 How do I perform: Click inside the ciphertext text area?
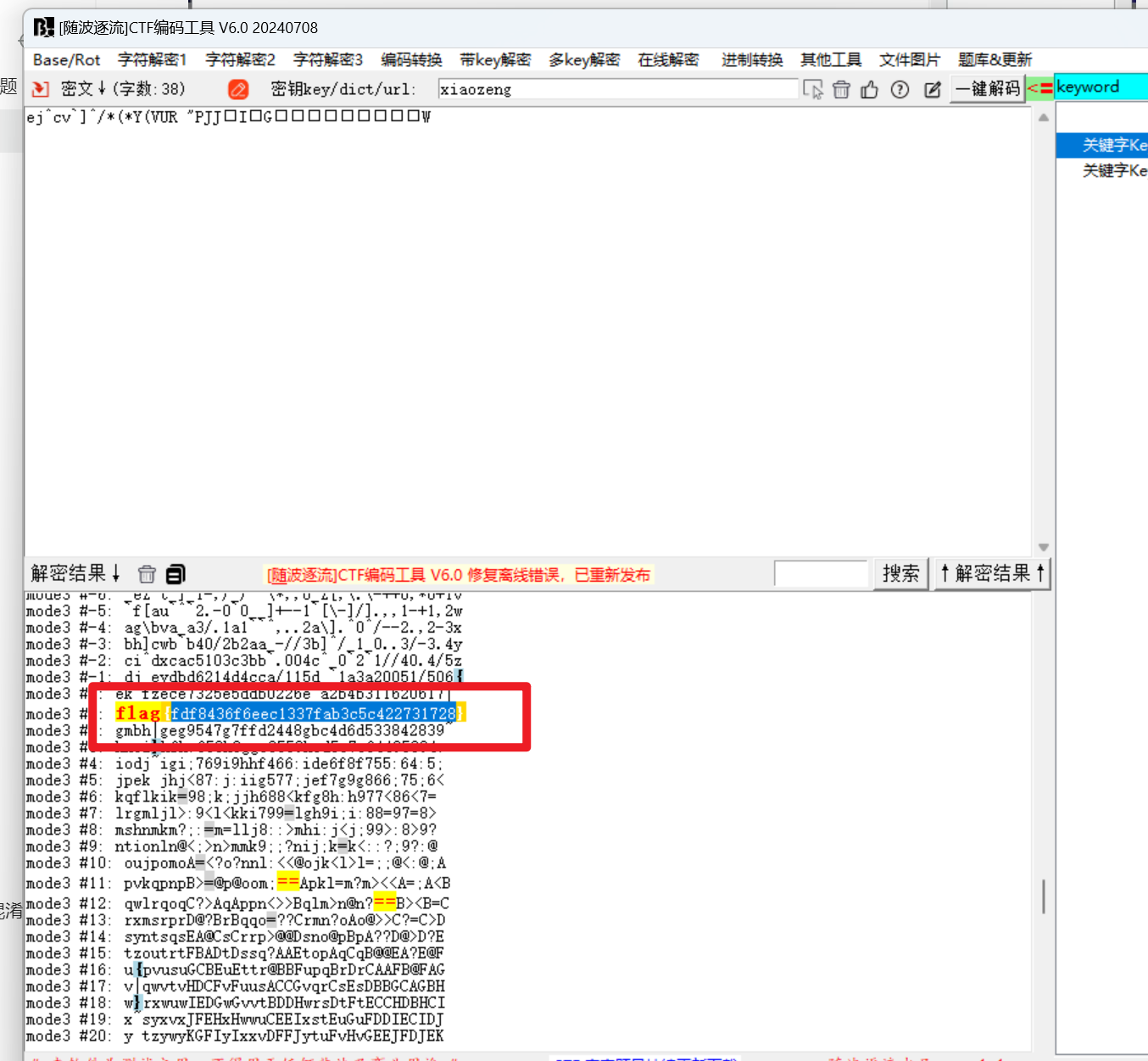(528, 331)
